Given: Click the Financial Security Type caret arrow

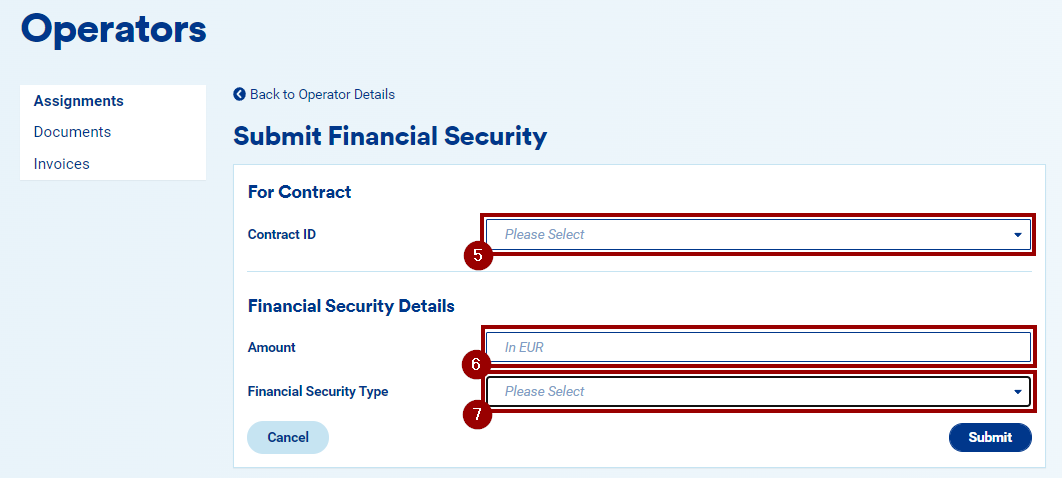Looking at the screenshot, I should coord(1017,392).
